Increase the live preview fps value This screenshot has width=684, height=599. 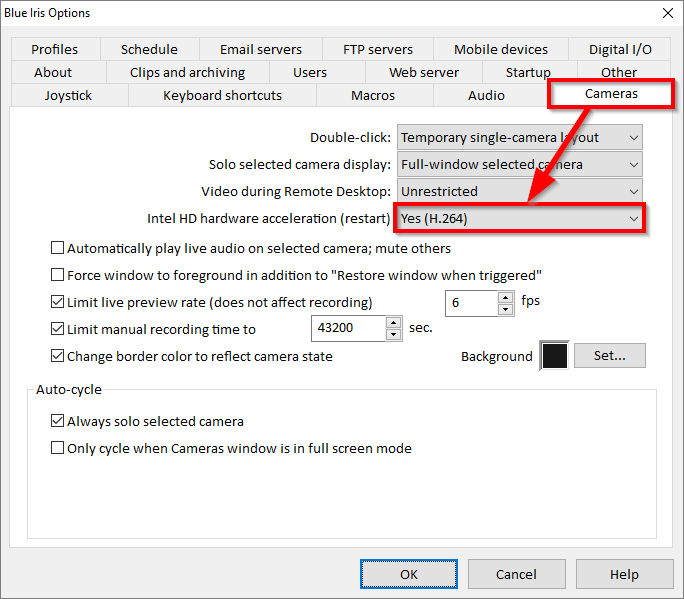click(x=505, y=298)
